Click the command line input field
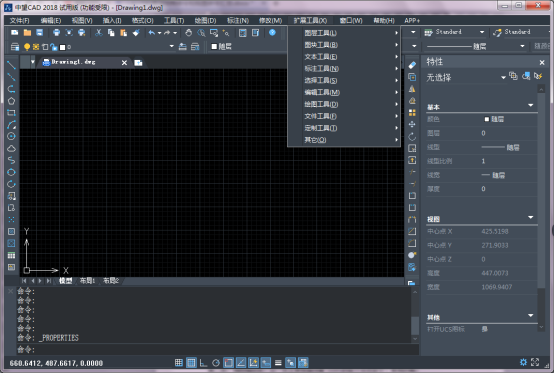This screenshot has height=374, width=554. tap(218, 350)
